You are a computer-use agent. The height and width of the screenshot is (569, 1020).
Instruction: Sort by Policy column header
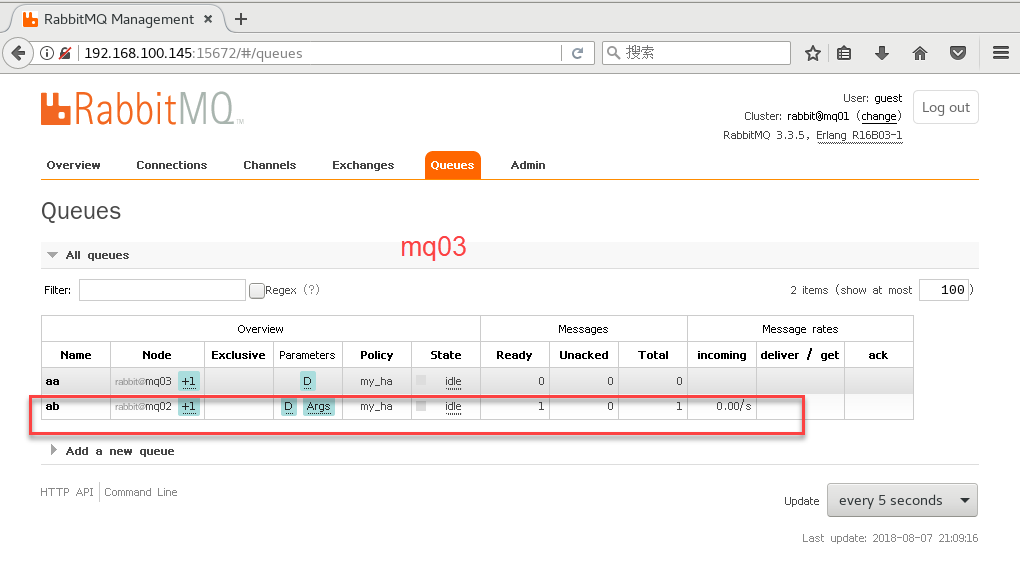click(377, 355)
